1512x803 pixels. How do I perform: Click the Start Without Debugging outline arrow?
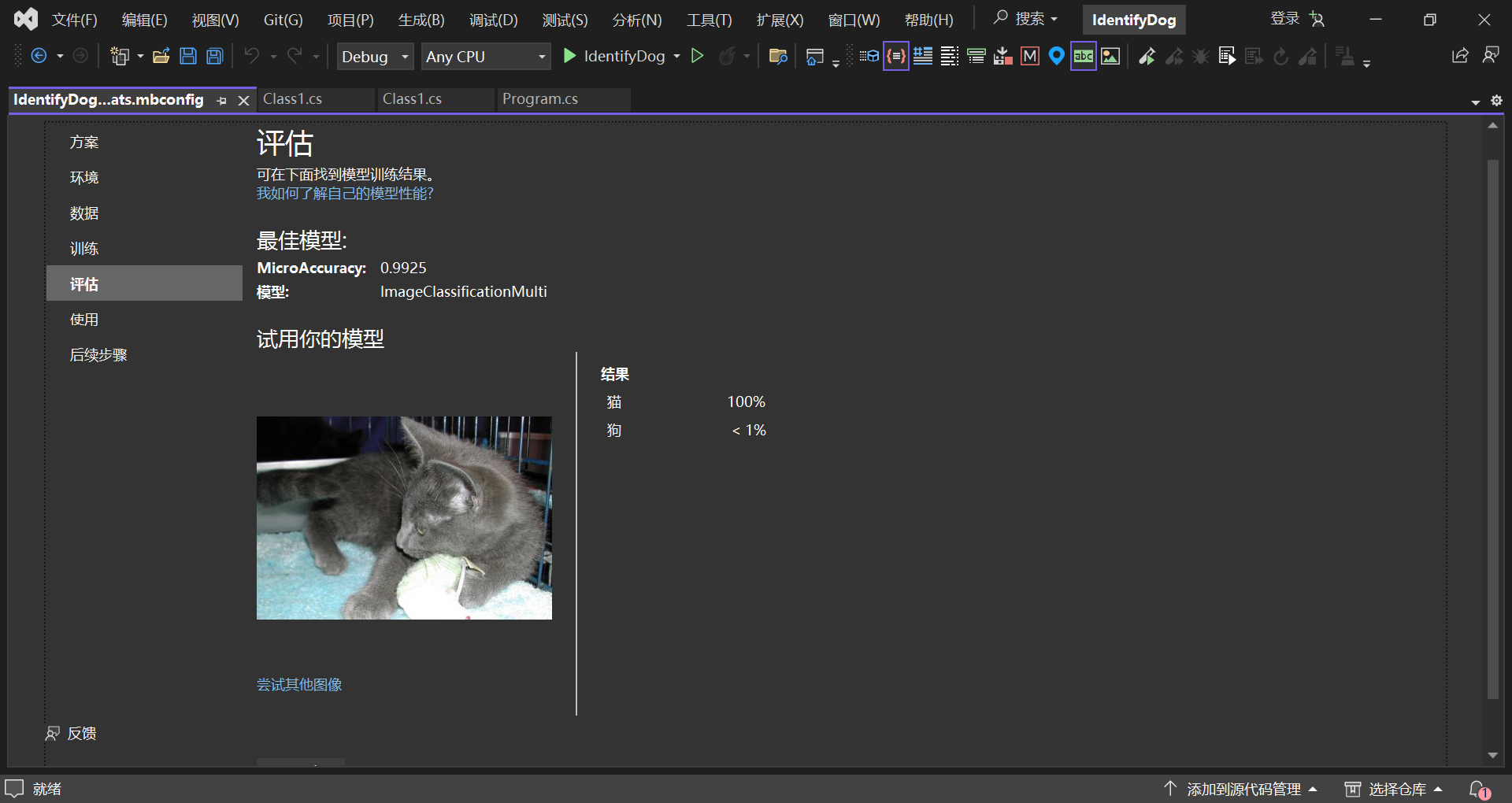pyautogui.click(x=697, y=56)
